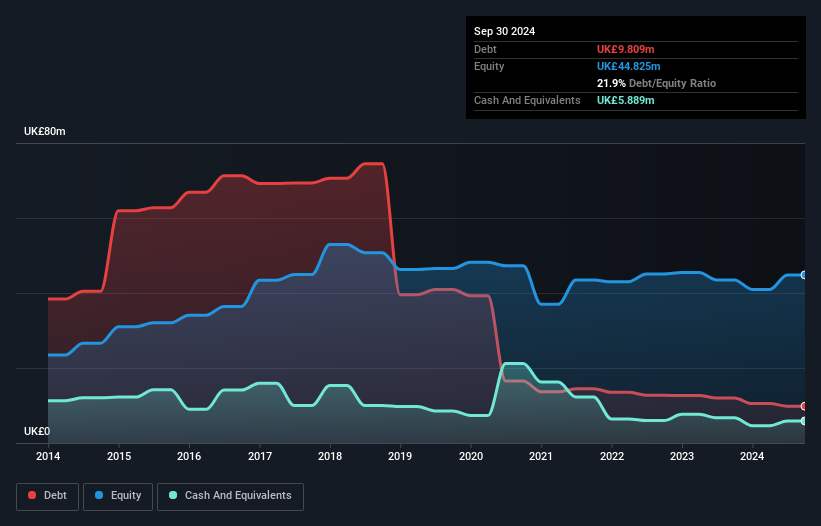The width and height of the screenshot is (821, 526).
Task: Click the 2014 x-axis label
Action: click(x=48, y=456)
